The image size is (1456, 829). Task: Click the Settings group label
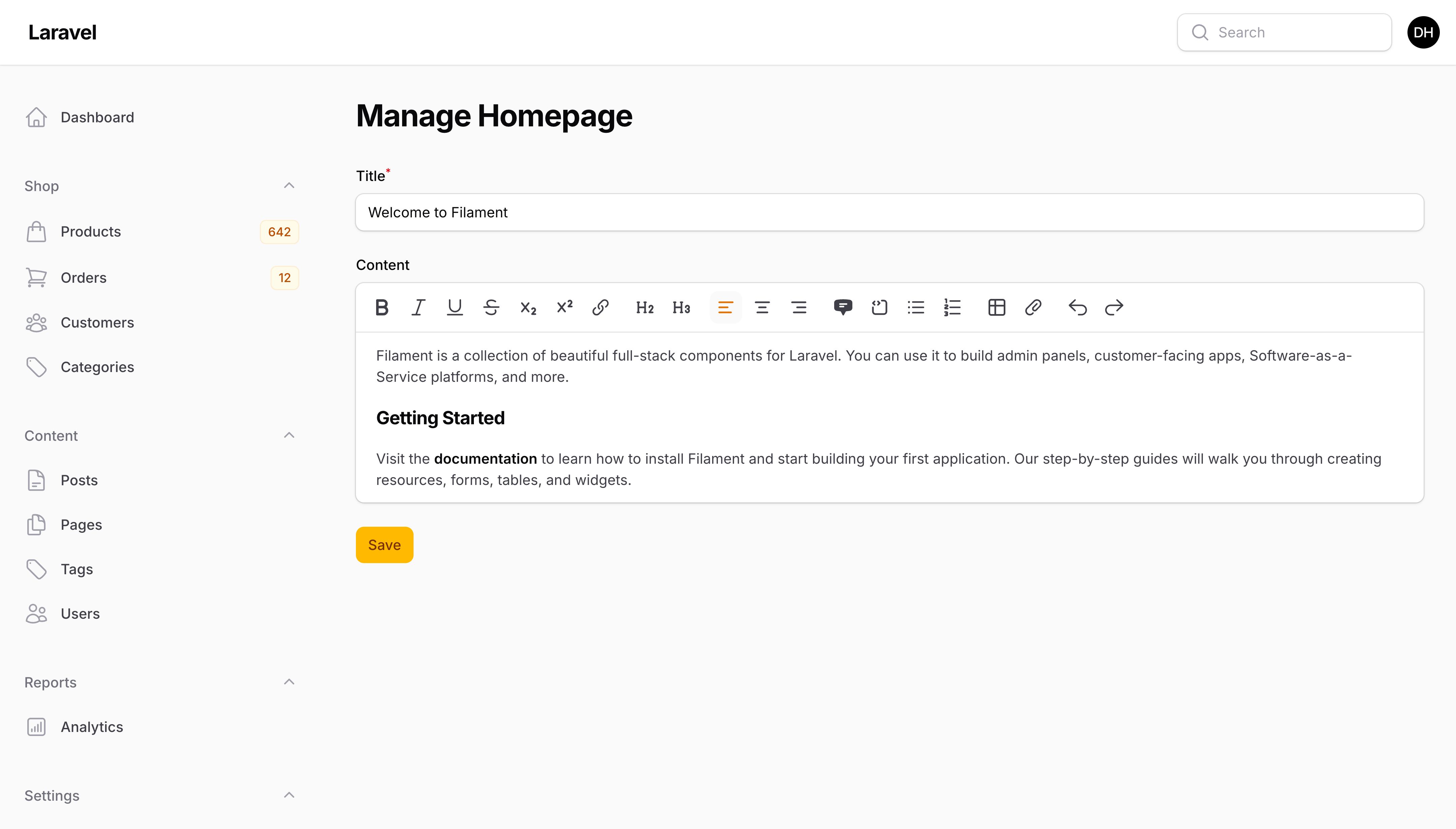click(x=52, y=796)
